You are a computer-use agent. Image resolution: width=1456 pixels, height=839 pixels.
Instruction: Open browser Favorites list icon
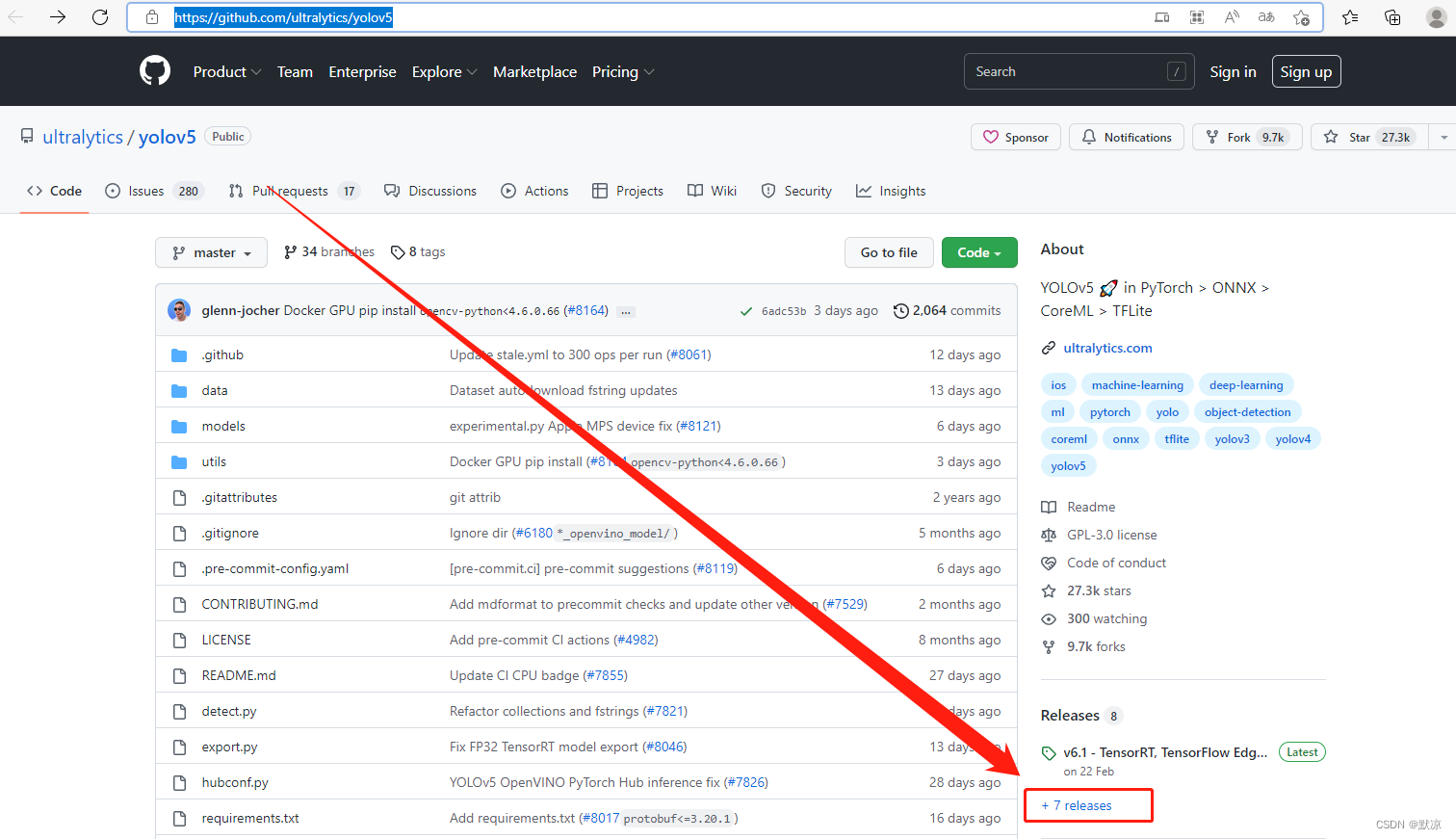(x=1350, y=17)
